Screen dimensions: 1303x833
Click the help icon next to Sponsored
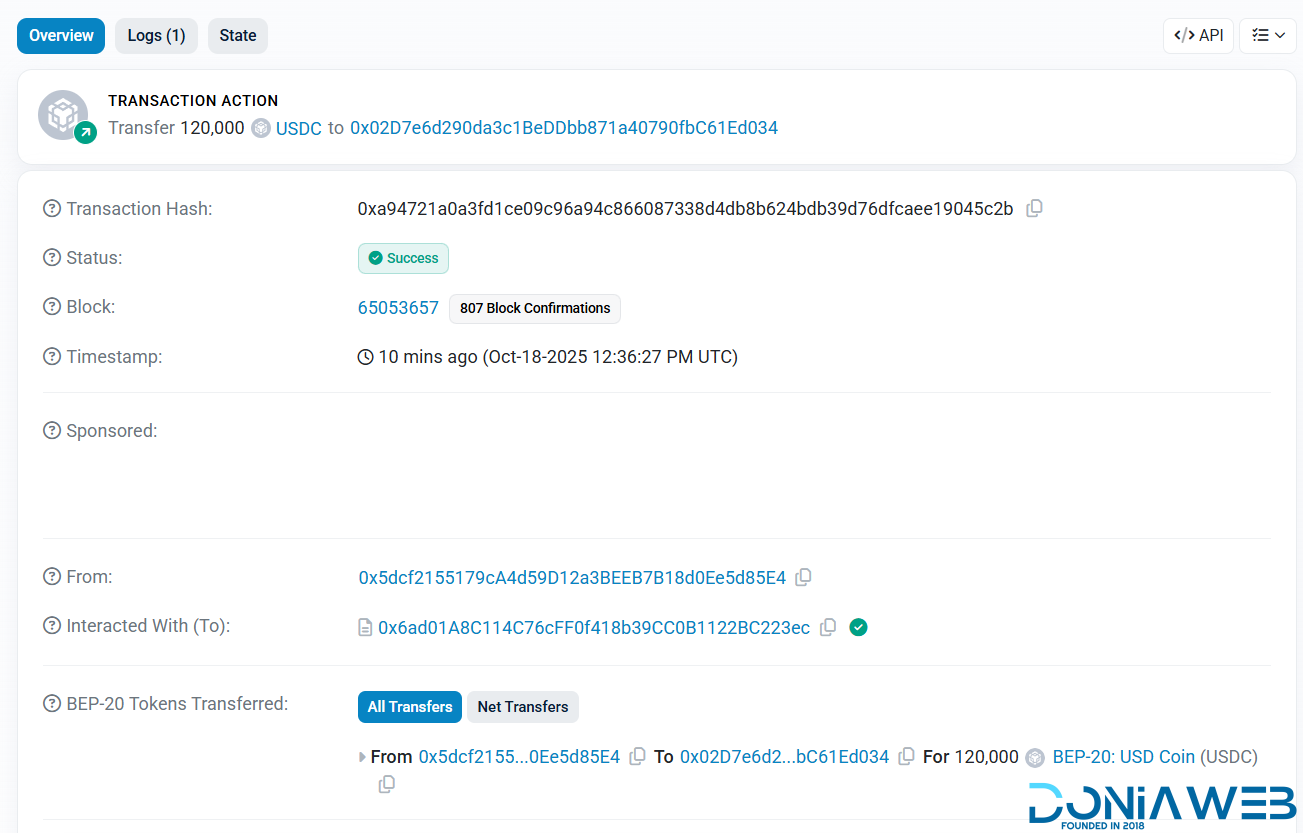click(x=52, y=431)
